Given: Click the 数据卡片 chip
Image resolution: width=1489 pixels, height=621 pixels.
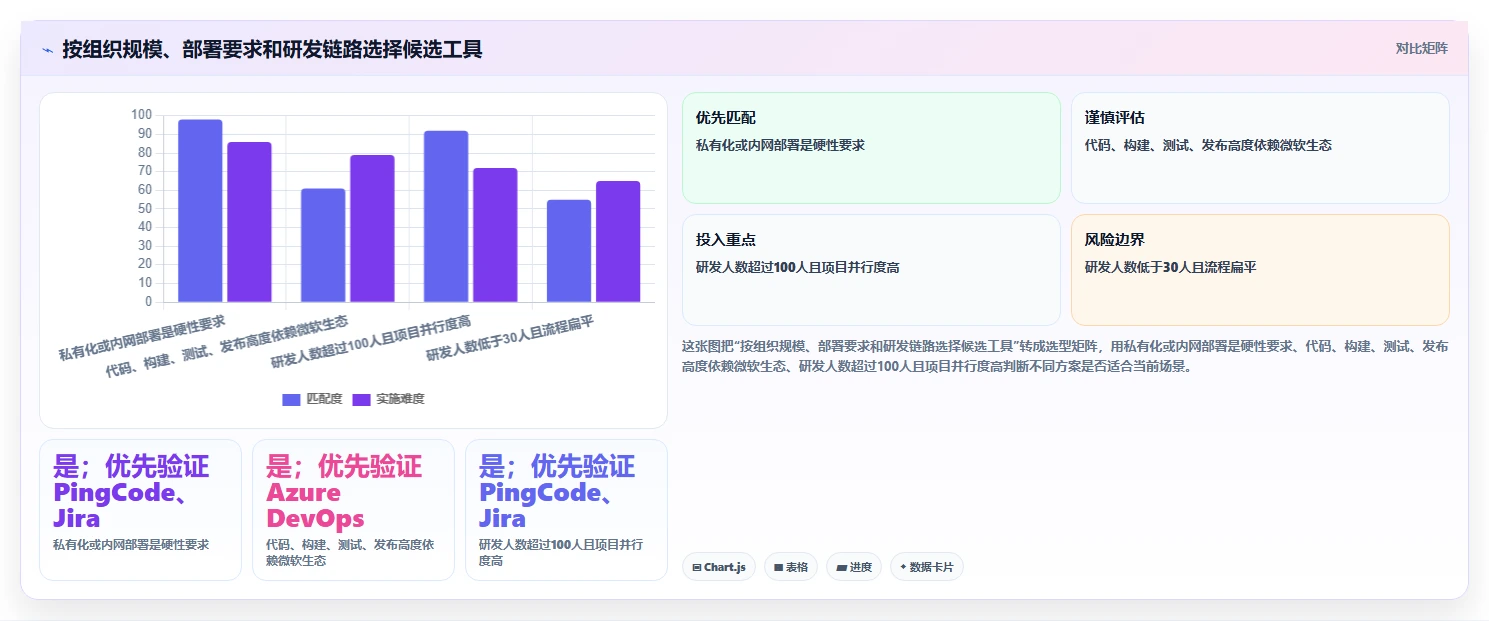Looking at the screenshot, I should (x=926, y=567).
